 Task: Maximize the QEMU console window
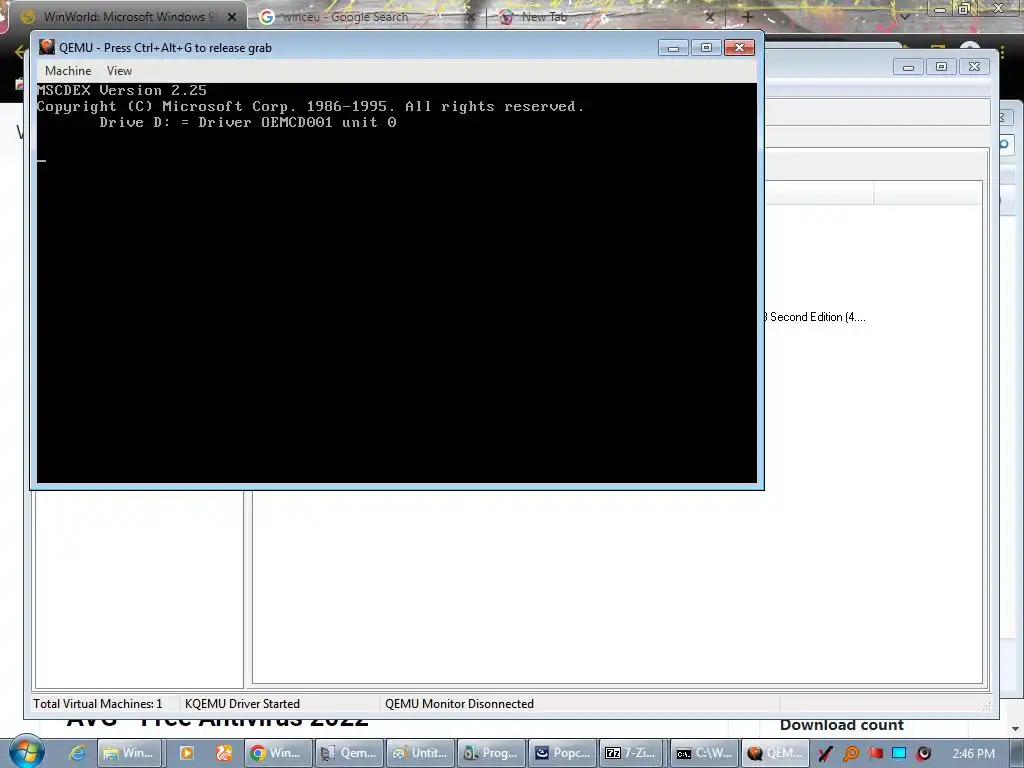[x=706, y=48]
